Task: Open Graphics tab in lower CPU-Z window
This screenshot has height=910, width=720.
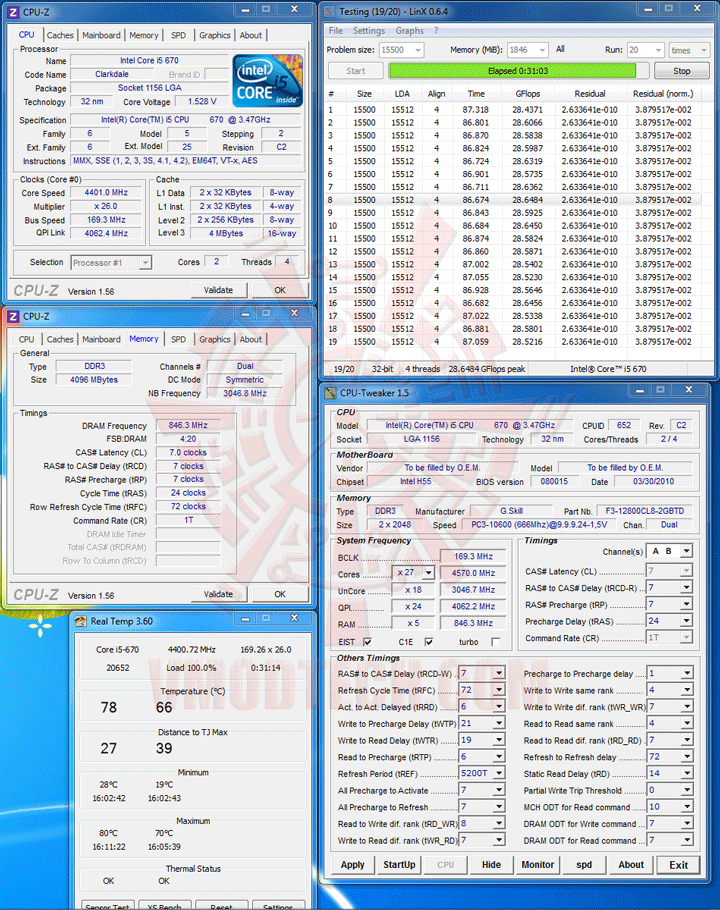Action: point(215,340)
